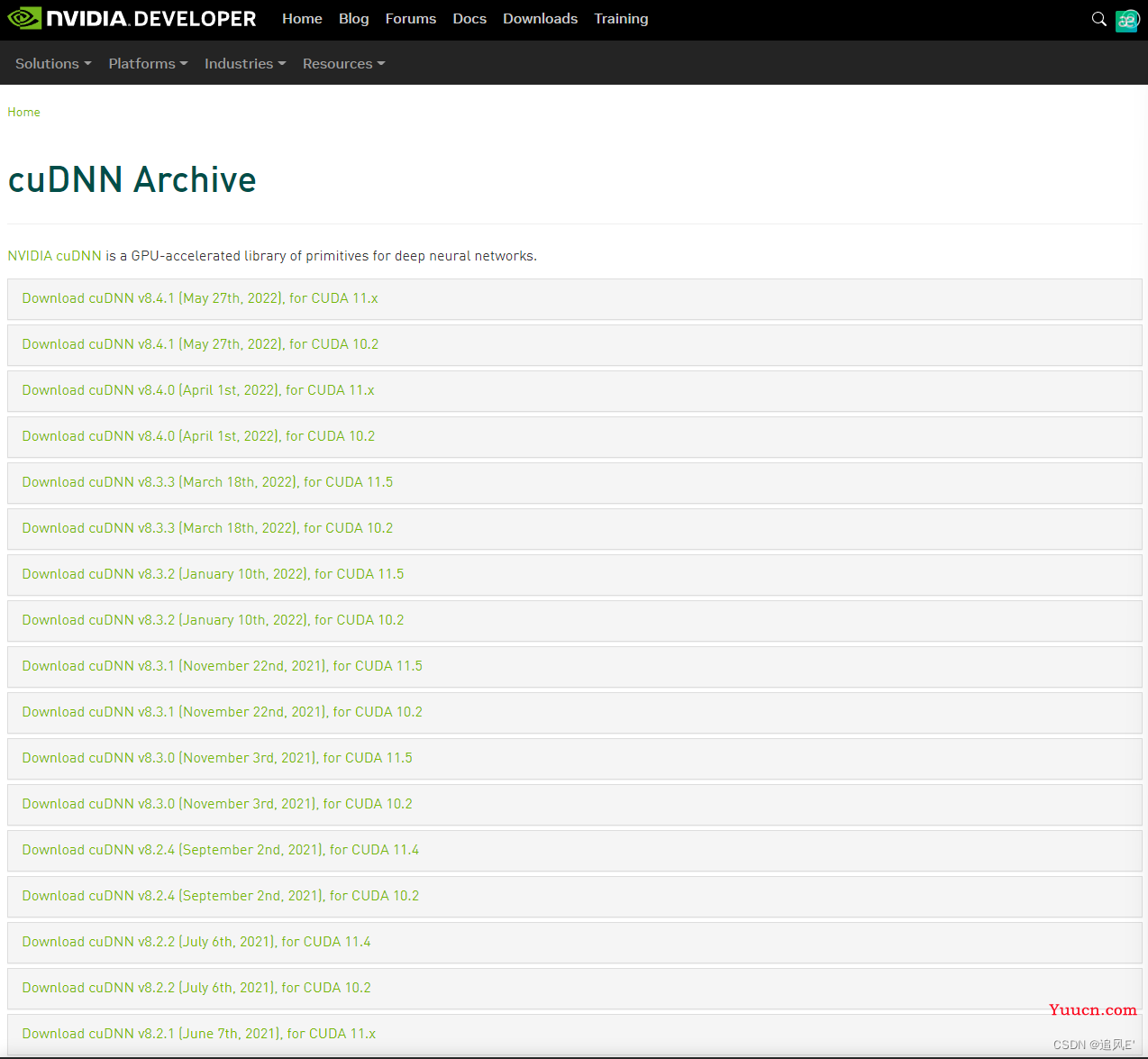Open the Training nav item
This screenshot has height=1059, width=1148.
[x=621, y=19]
